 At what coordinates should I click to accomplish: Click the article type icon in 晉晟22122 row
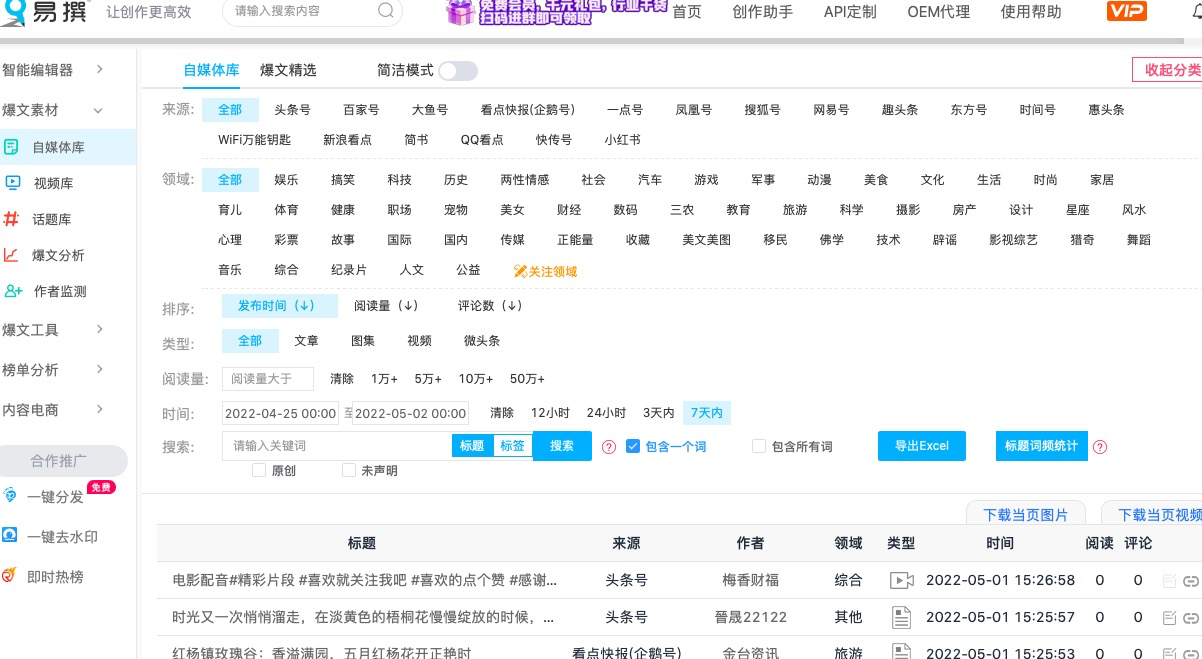(901, 617)
